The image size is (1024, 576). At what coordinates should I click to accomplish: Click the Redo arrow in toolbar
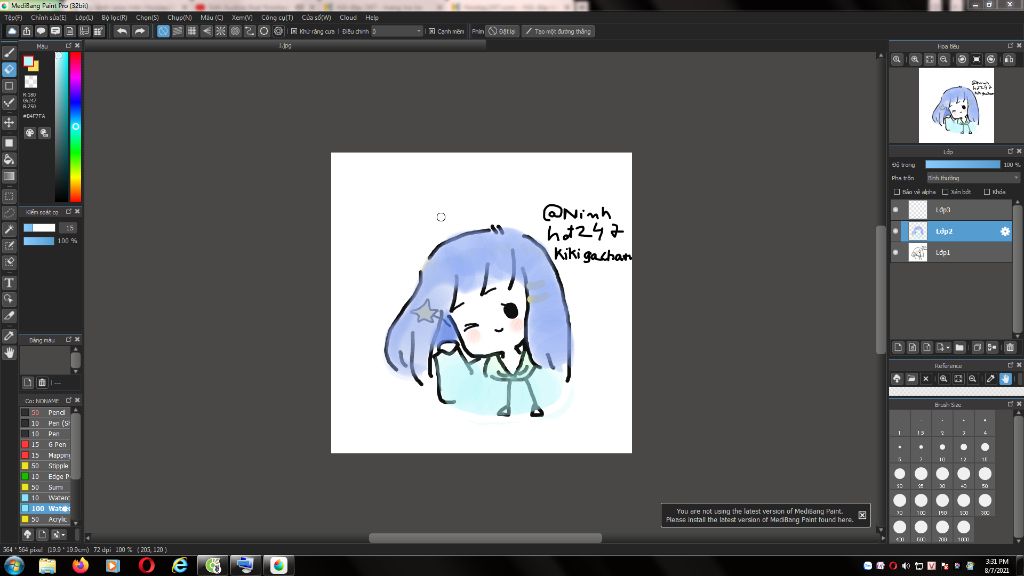coord(140,31)
